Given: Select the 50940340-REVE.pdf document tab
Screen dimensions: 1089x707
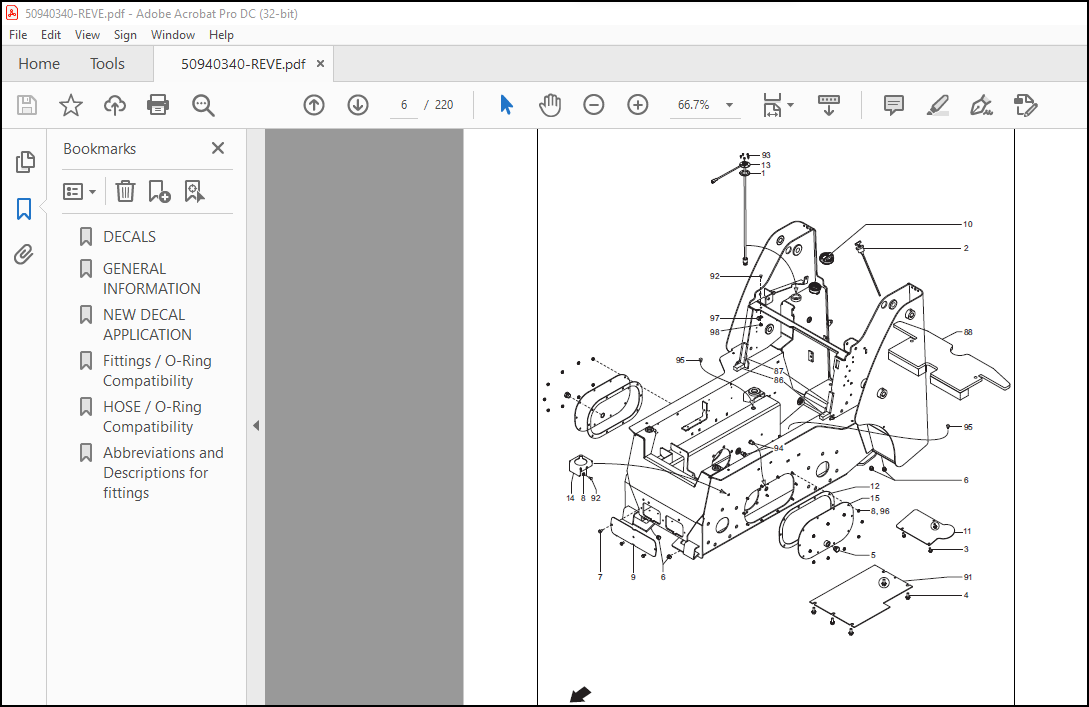Looking at the screenshot, I should pos(243,64).
